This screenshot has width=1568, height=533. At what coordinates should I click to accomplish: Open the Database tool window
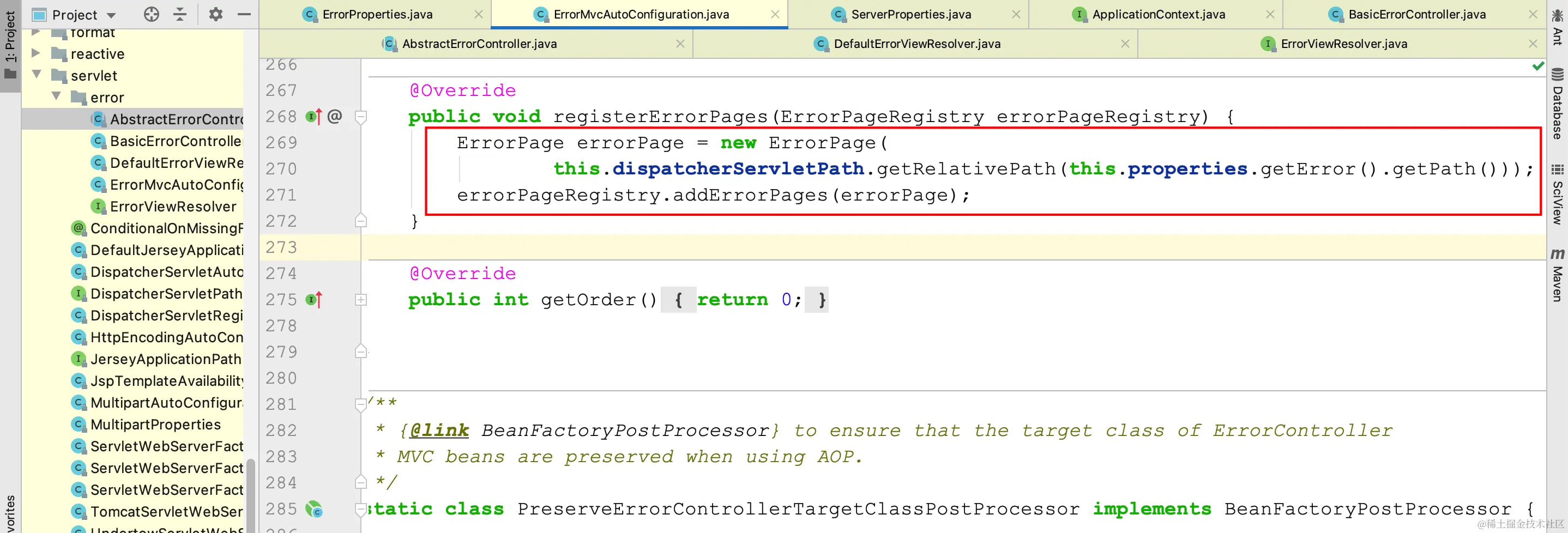[1558, 104]
